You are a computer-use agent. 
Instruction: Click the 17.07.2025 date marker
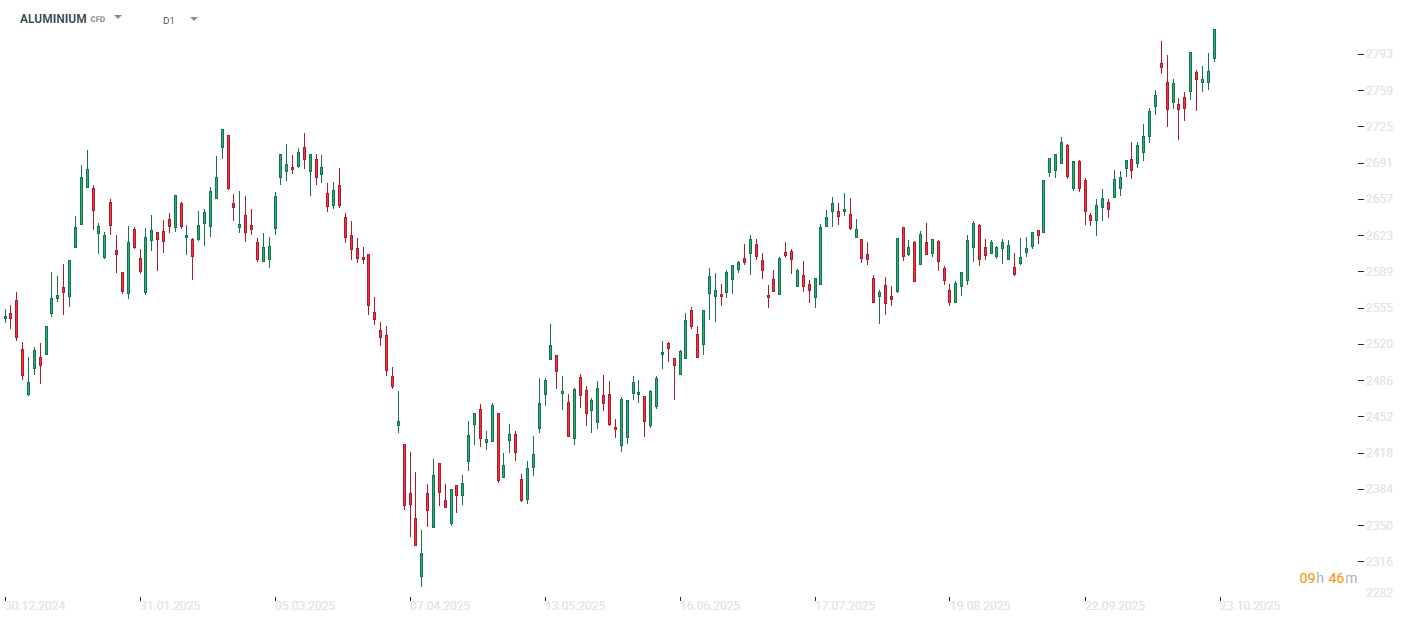pyautogui.click(x=845, y=606)
